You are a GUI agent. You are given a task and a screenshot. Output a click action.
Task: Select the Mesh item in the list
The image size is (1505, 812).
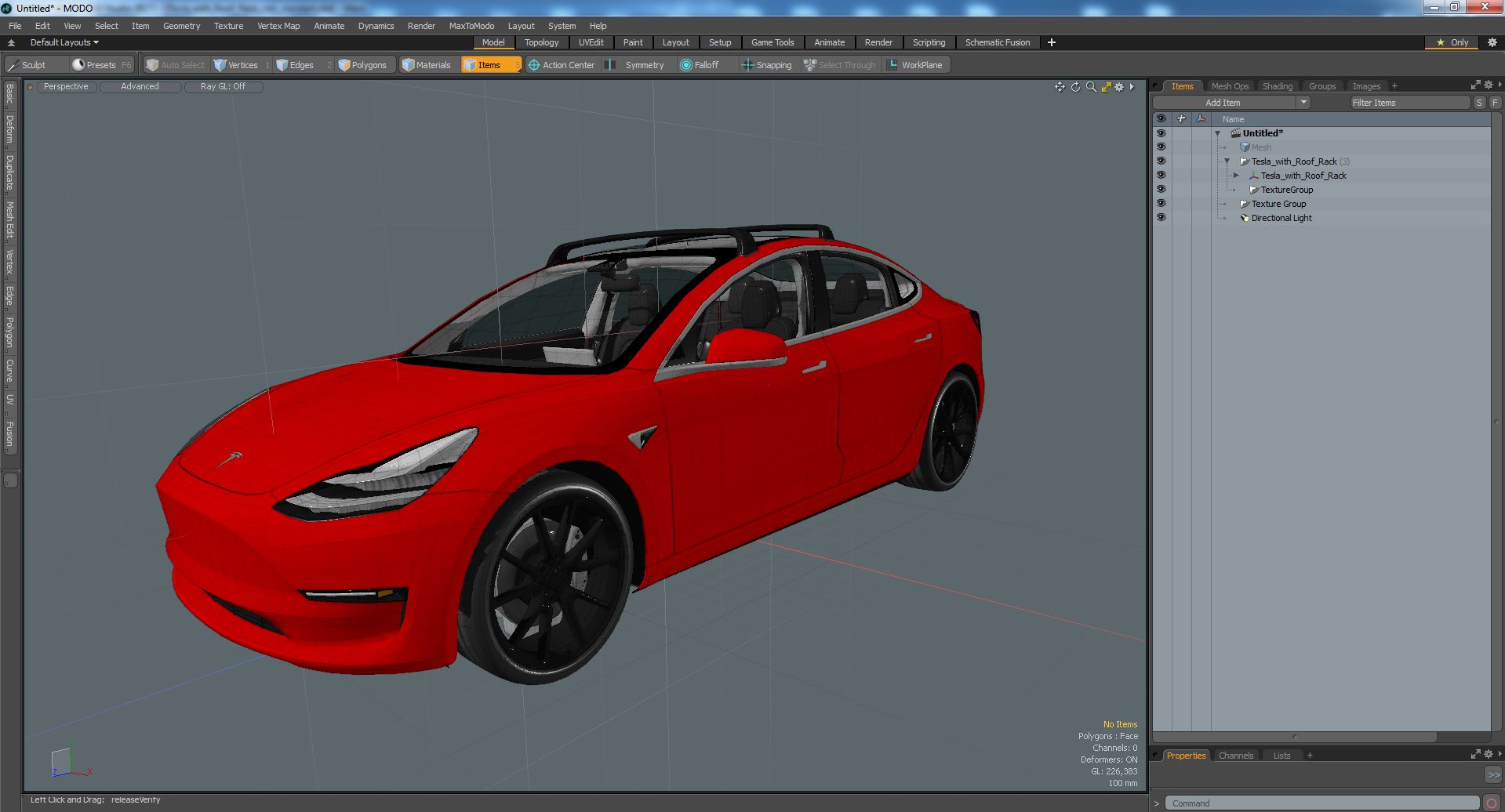point(1261,147)
